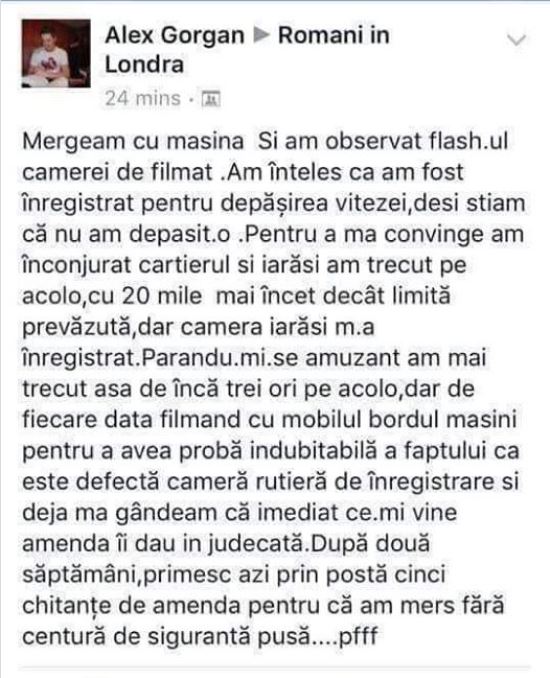Click the line starting "fiecare data filmand"

(269, 420)
